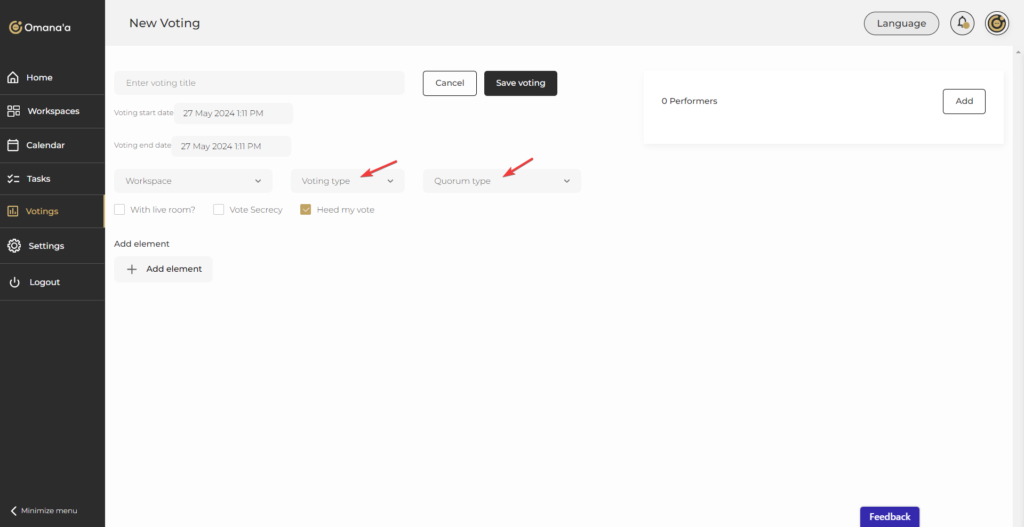Screen dimensions: 1024x527
Task: Enable the With live room checkbox
Action: (120, 210)
